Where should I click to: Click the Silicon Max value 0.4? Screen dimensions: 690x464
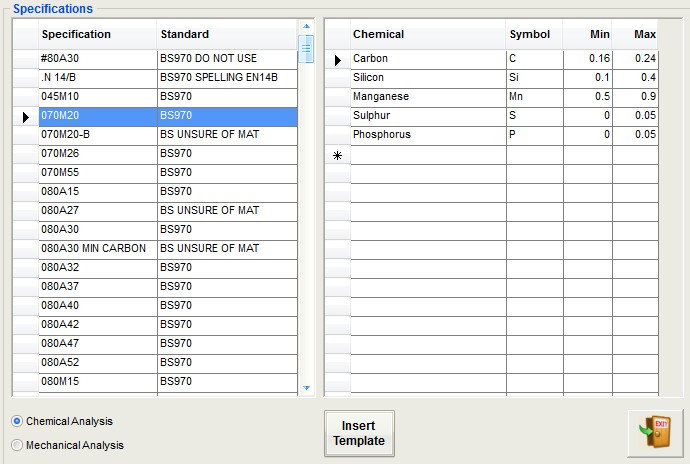pyautogui.click(x=635, y=78)
